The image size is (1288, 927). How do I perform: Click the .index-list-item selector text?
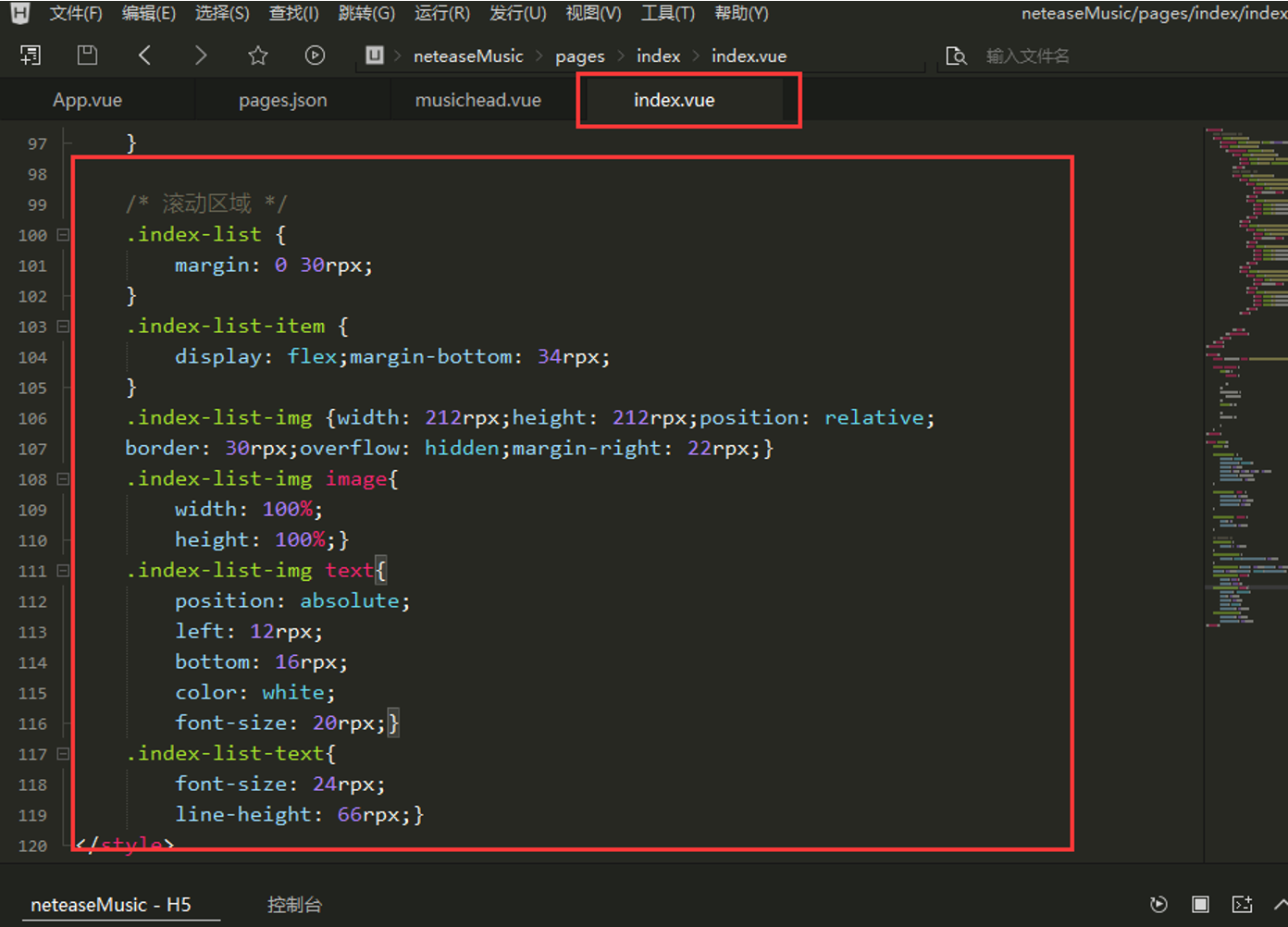coord(225,327)
